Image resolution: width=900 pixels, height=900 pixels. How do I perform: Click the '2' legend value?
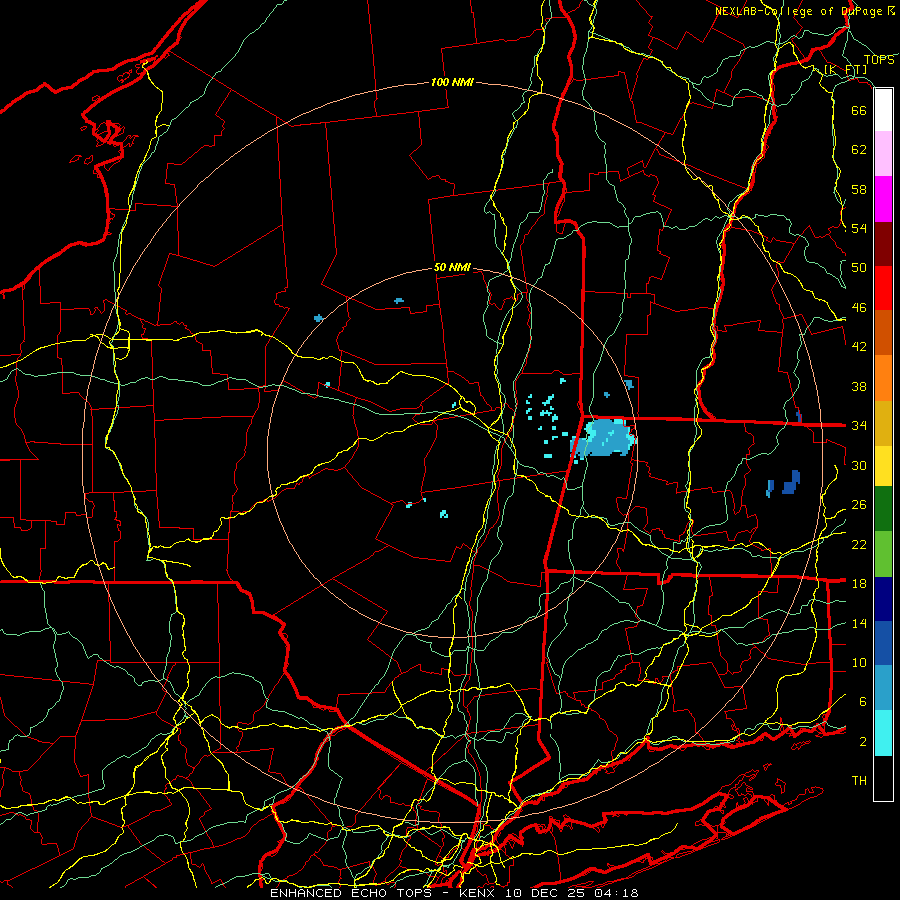(863, 742)
